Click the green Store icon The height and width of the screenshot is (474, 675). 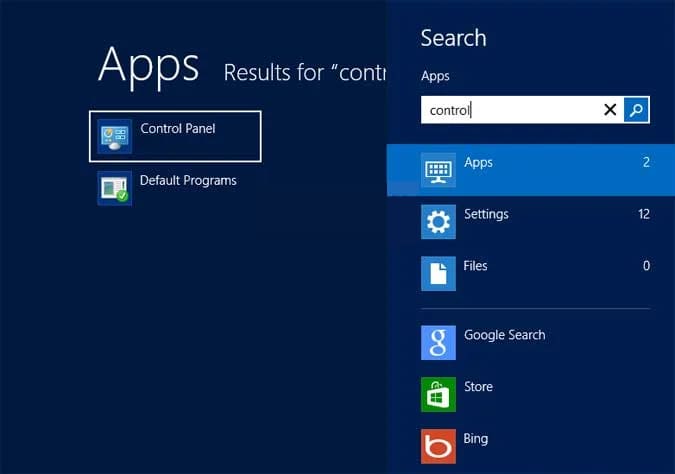438,394
